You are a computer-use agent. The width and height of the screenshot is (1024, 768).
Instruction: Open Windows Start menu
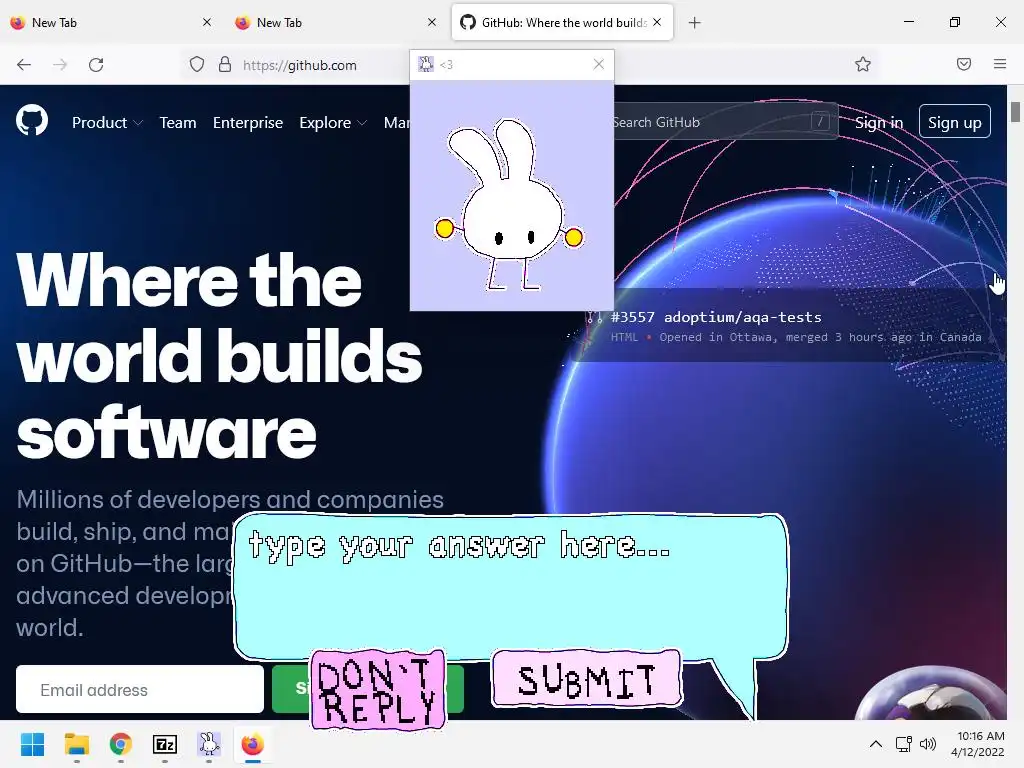[32, 744]
